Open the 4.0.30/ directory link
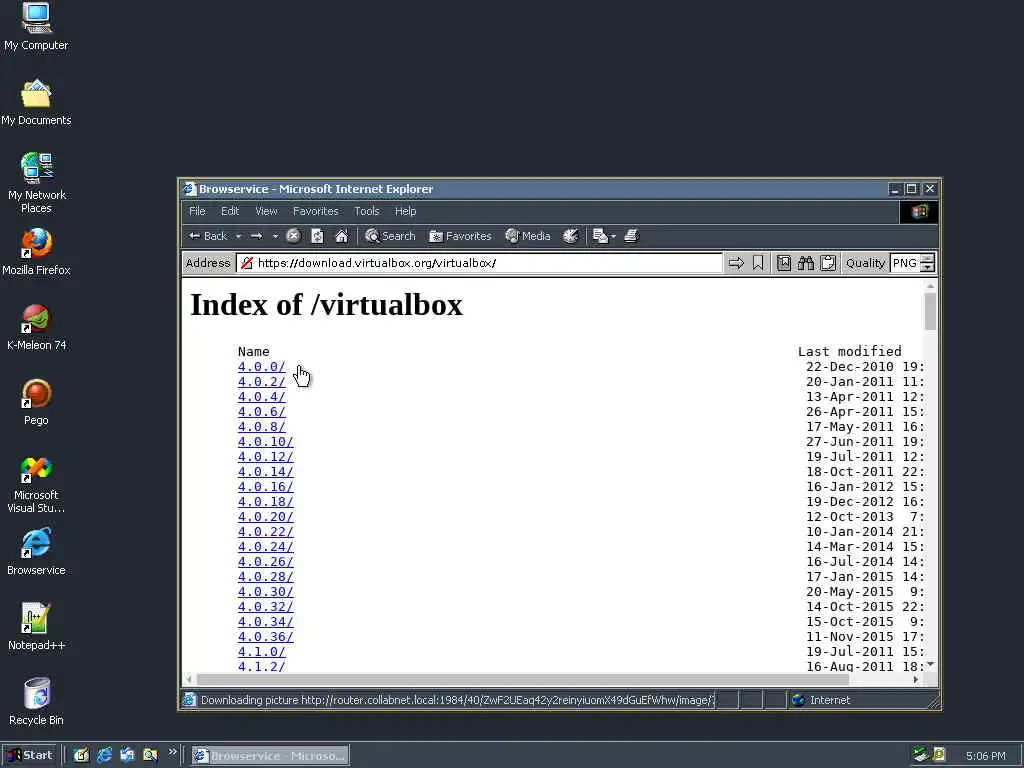Viewport: 1024px width, 768px height. point(265,592)
